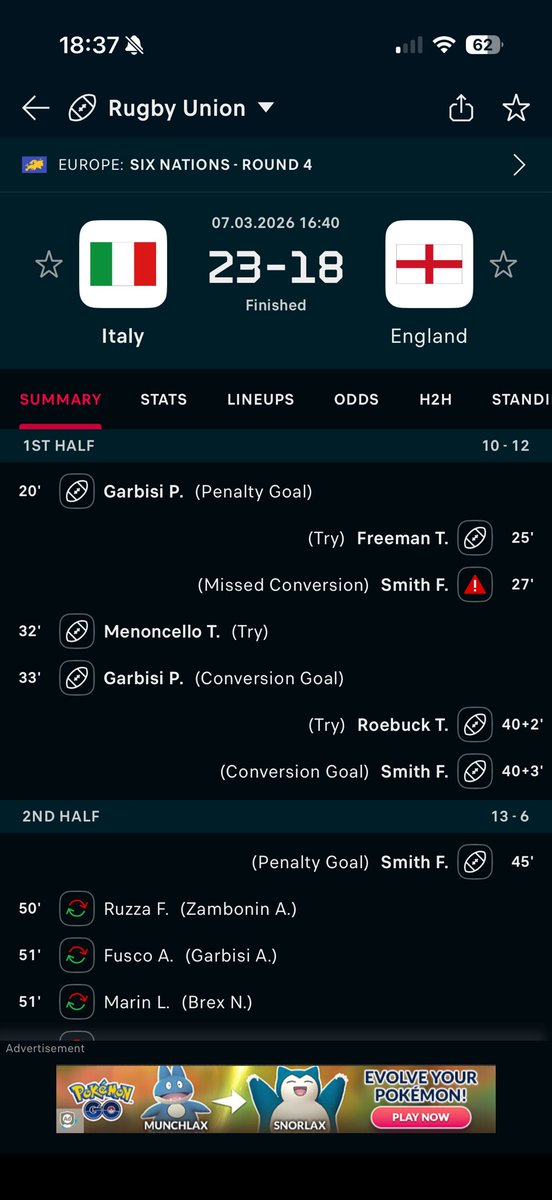The height and width of the screenshot is (1200, 552).
Task: Tap Play Now on Pokémon ad
Action: pos(421,1117)
